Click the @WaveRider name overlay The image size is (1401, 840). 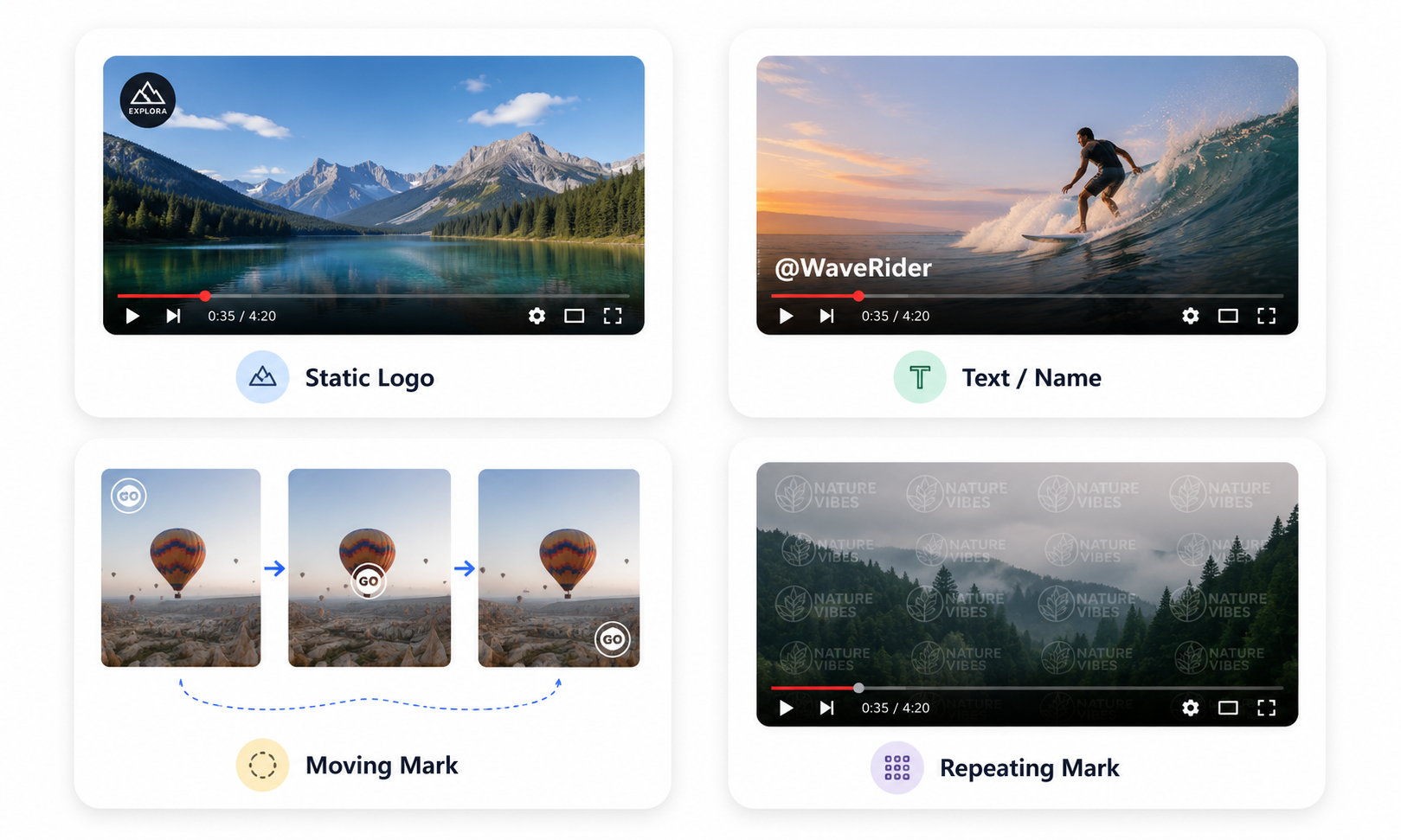click(853, 268)
